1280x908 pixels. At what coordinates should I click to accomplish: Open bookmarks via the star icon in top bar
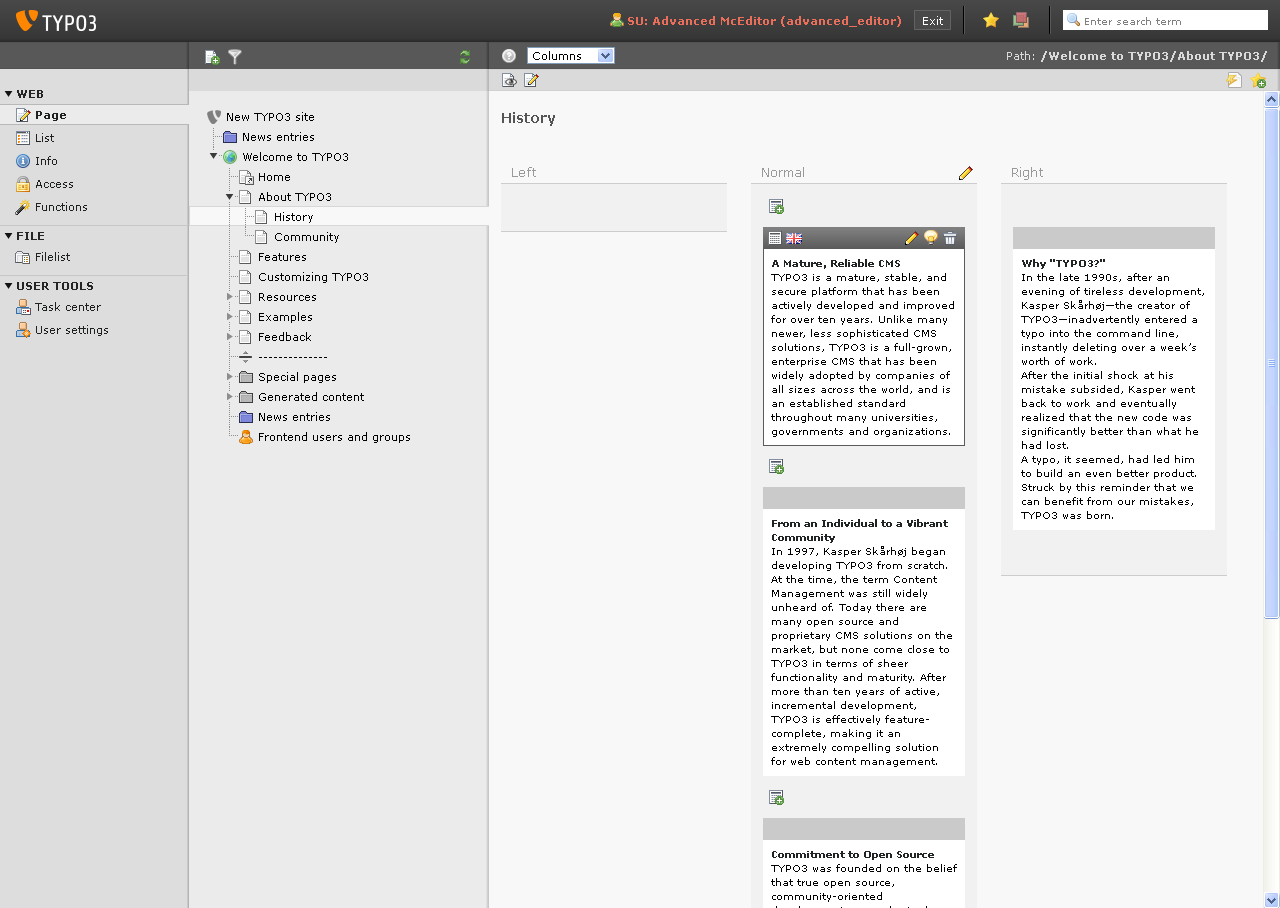click(991, 20)
